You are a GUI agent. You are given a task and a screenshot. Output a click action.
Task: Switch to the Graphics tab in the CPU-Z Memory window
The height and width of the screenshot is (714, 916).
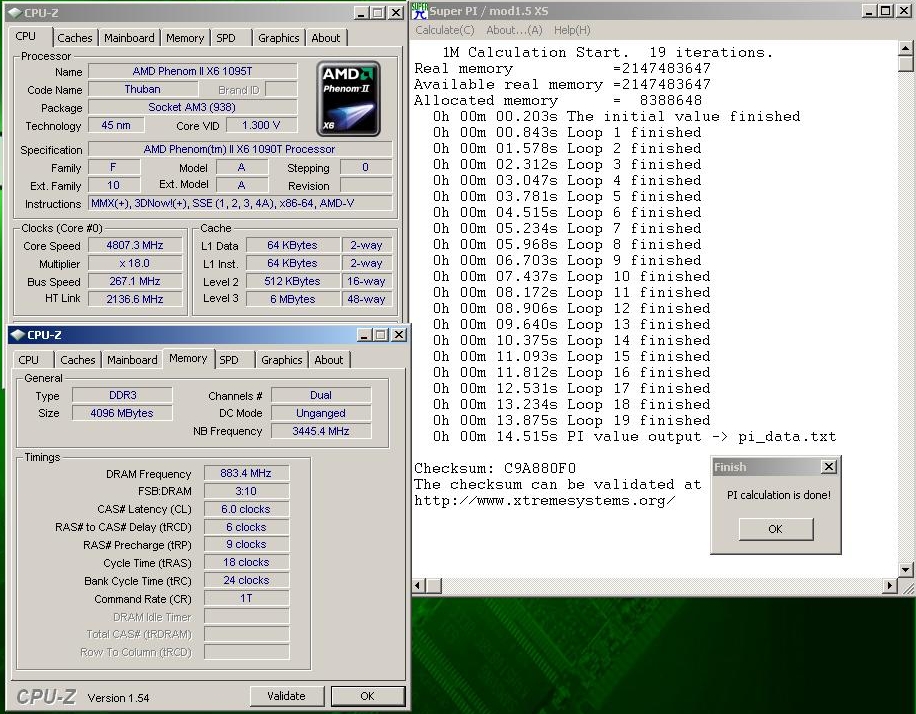pyautogui.click(x=281, y=360)
